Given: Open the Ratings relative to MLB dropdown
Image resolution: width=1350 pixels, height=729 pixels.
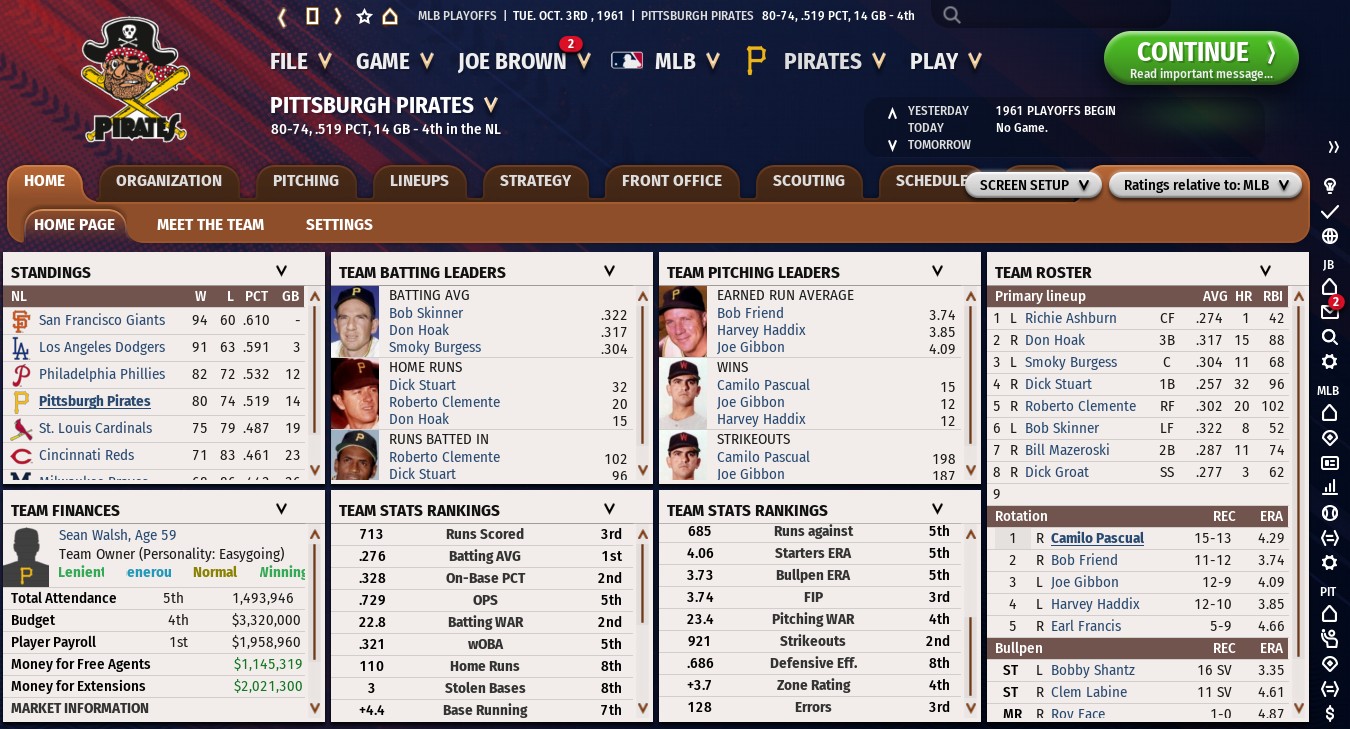Looking at the screenshot, I should pyautogui.click(x=1205, y=185).
